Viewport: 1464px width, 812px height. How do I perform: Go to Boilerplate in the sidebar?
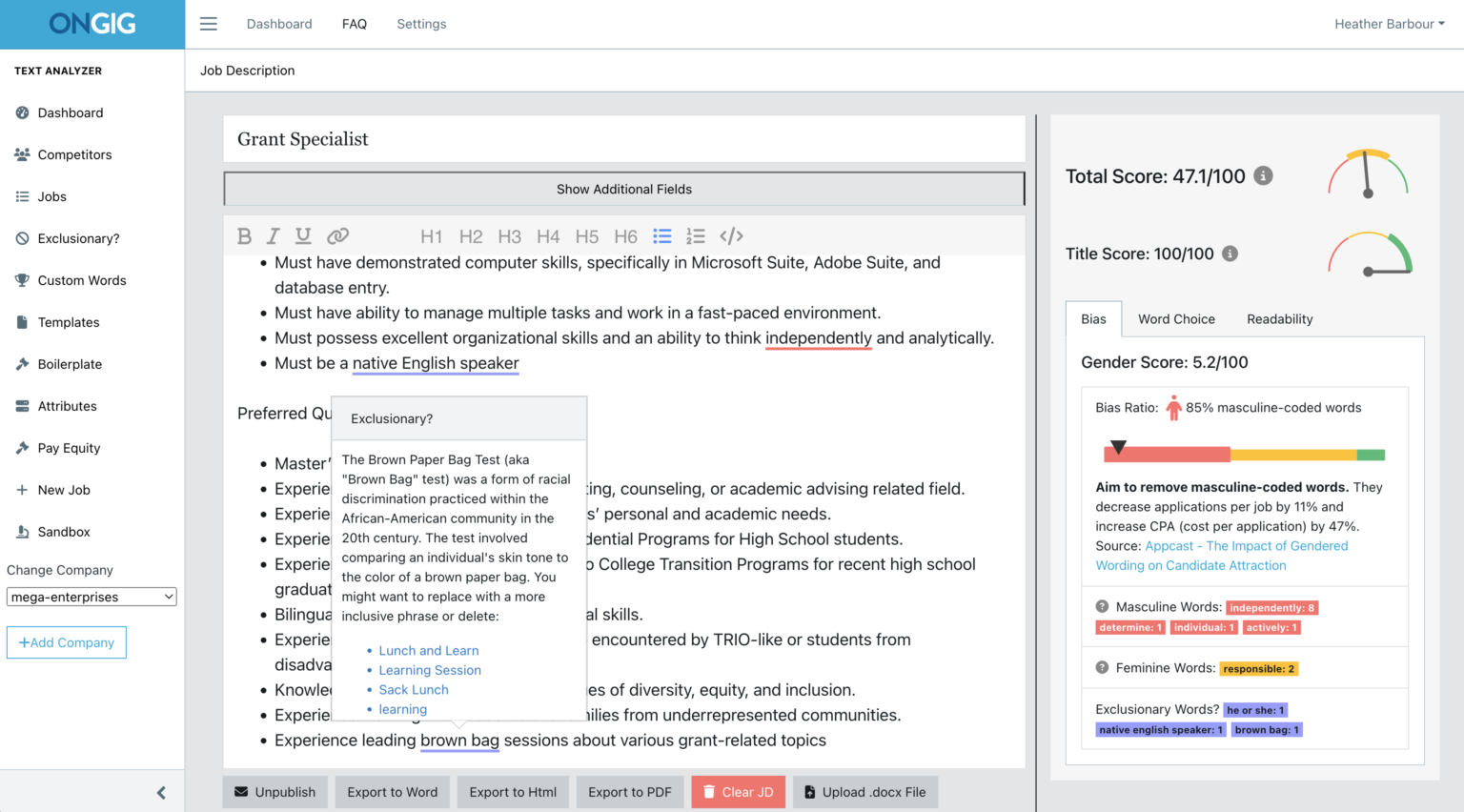point(70,364)
